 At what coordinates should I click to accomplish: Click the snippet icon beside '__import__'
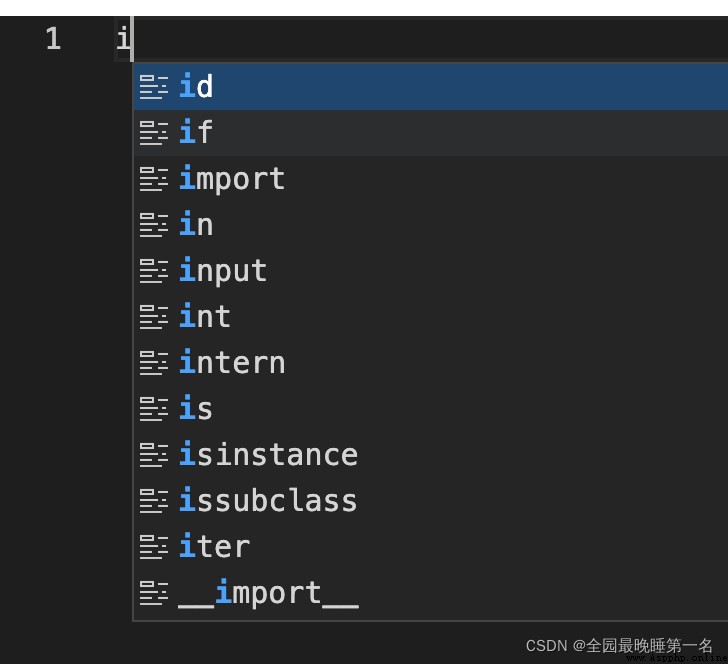[x=154, y=593]
